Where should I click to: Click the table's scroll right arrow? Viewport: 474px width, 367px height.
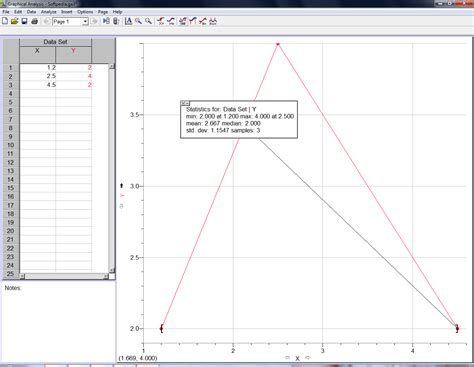[x=106, y=276]
